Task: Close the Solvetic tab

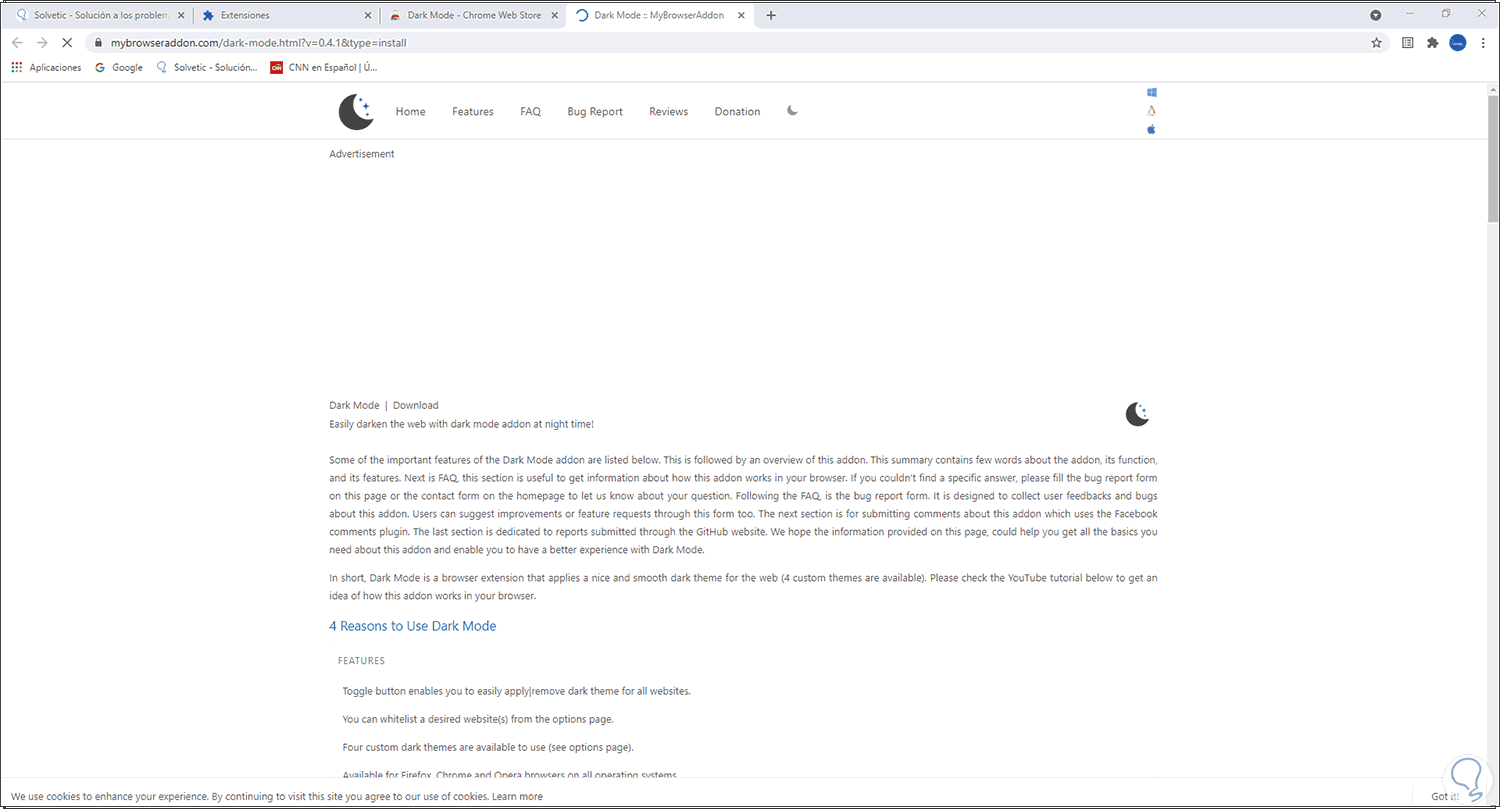Action: point(180,15)
